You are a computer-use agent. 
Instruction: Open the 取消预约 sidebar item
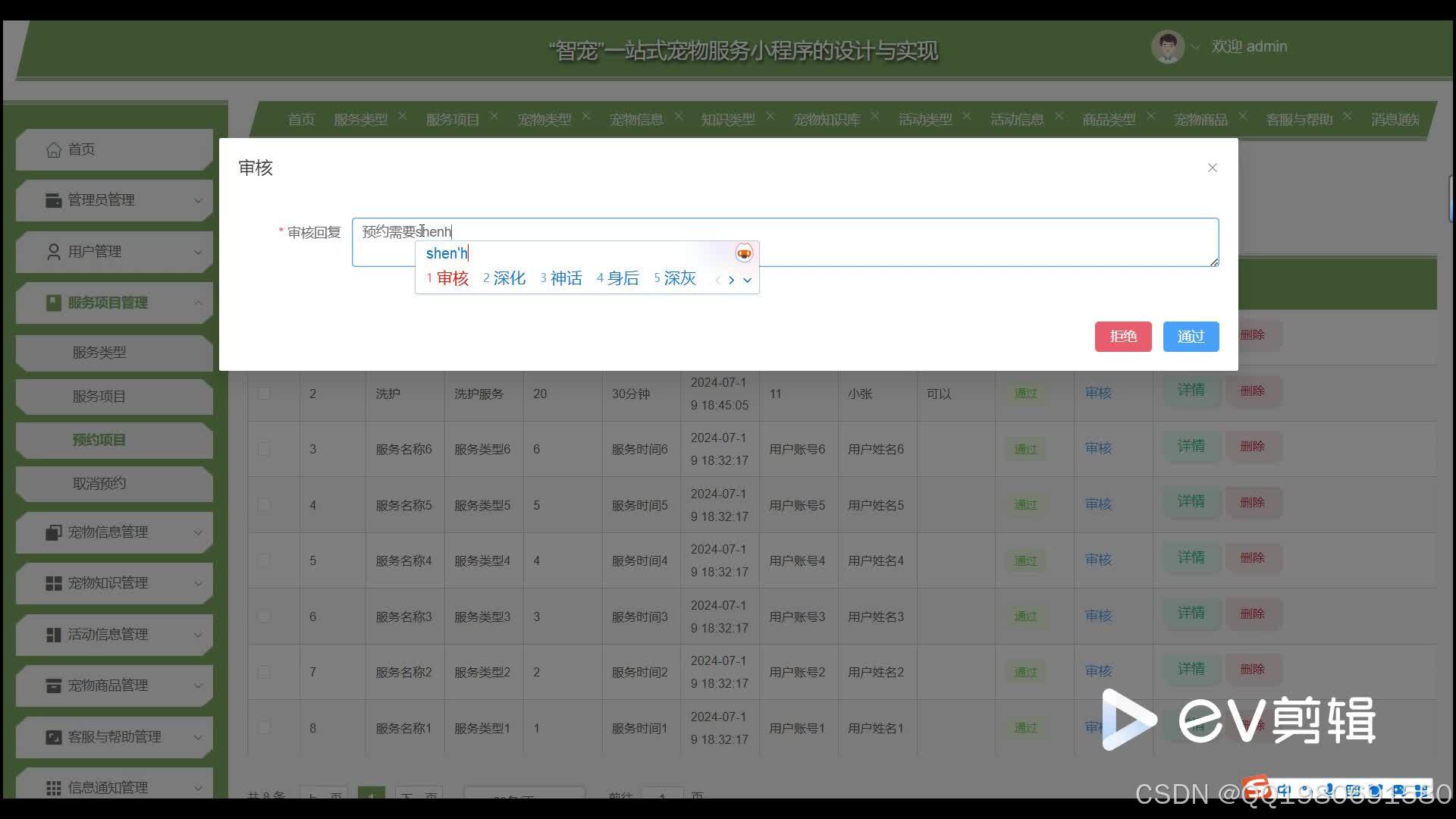[99, 484]
